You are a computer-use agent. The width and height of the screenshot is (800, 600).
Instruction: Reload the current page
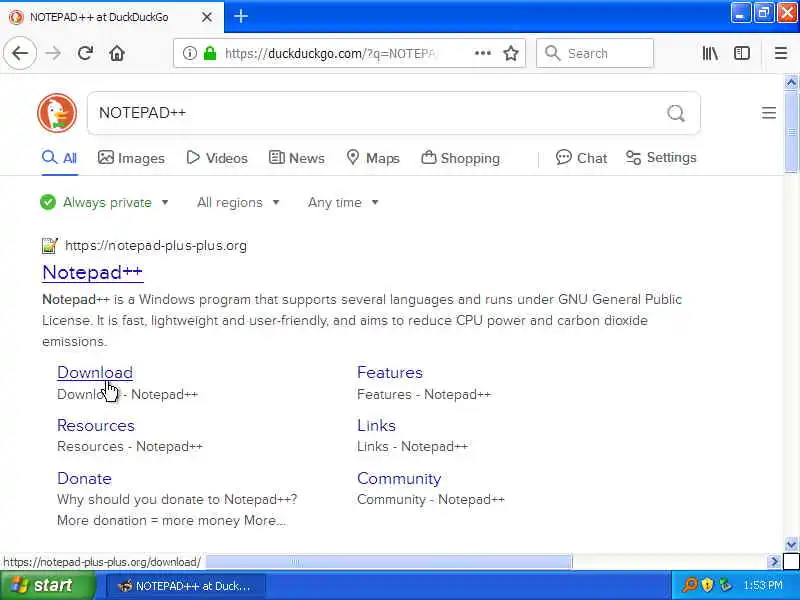pyautogui.click(x=85, y=53)
